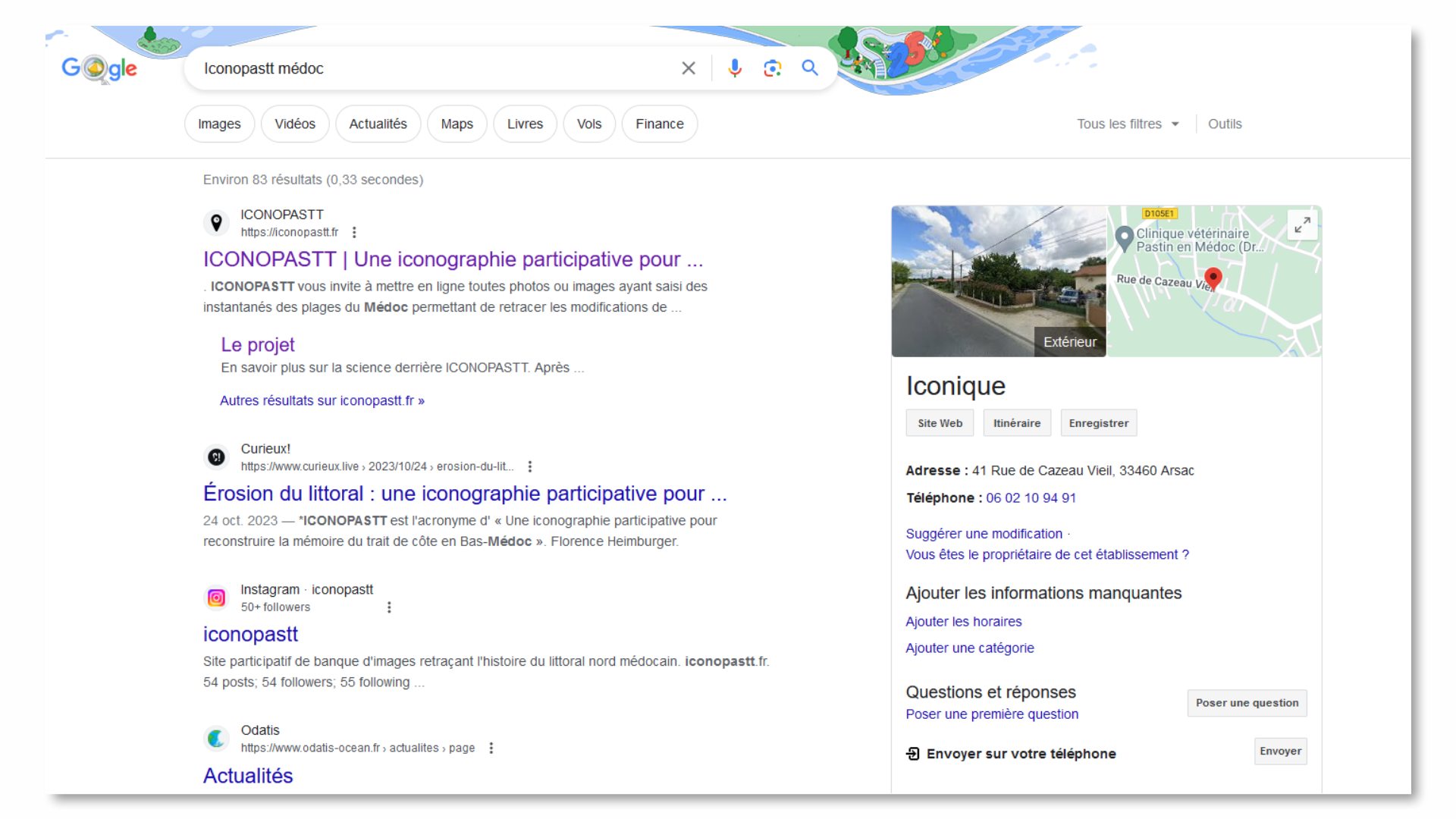Viewport: 1456px width, 819px height.
Task: Open Google Lens image search icon
Action: click(772, 68)
